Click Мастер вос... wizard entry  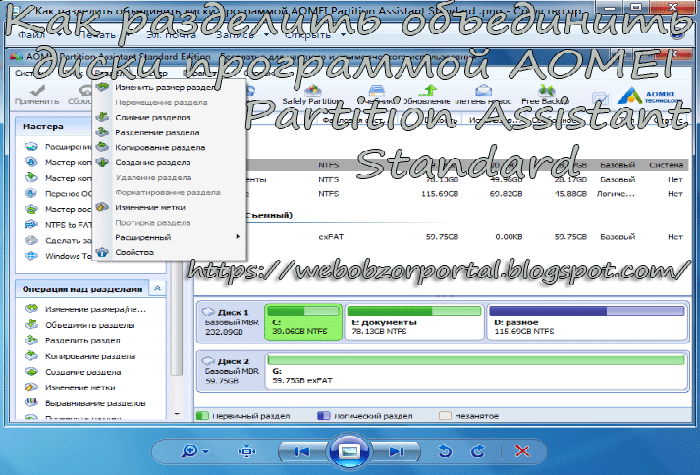pyautogui.click(x=67, y=209)
